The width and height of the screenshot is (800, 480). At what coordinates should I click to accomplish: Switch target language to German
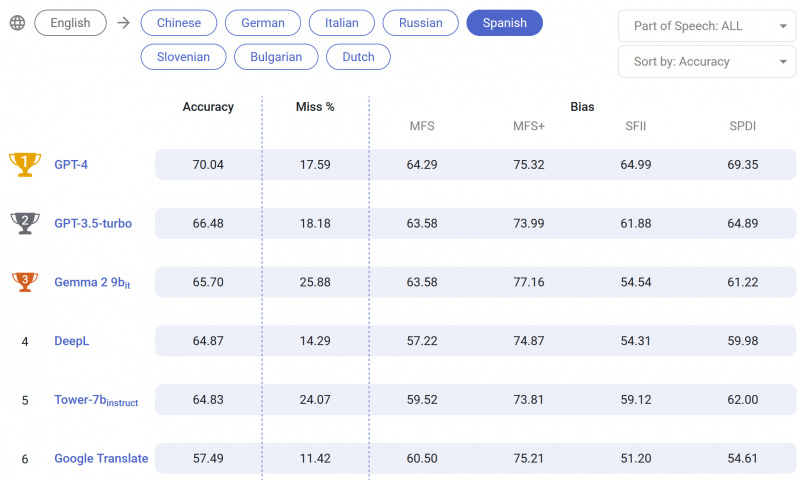[263, 23]
